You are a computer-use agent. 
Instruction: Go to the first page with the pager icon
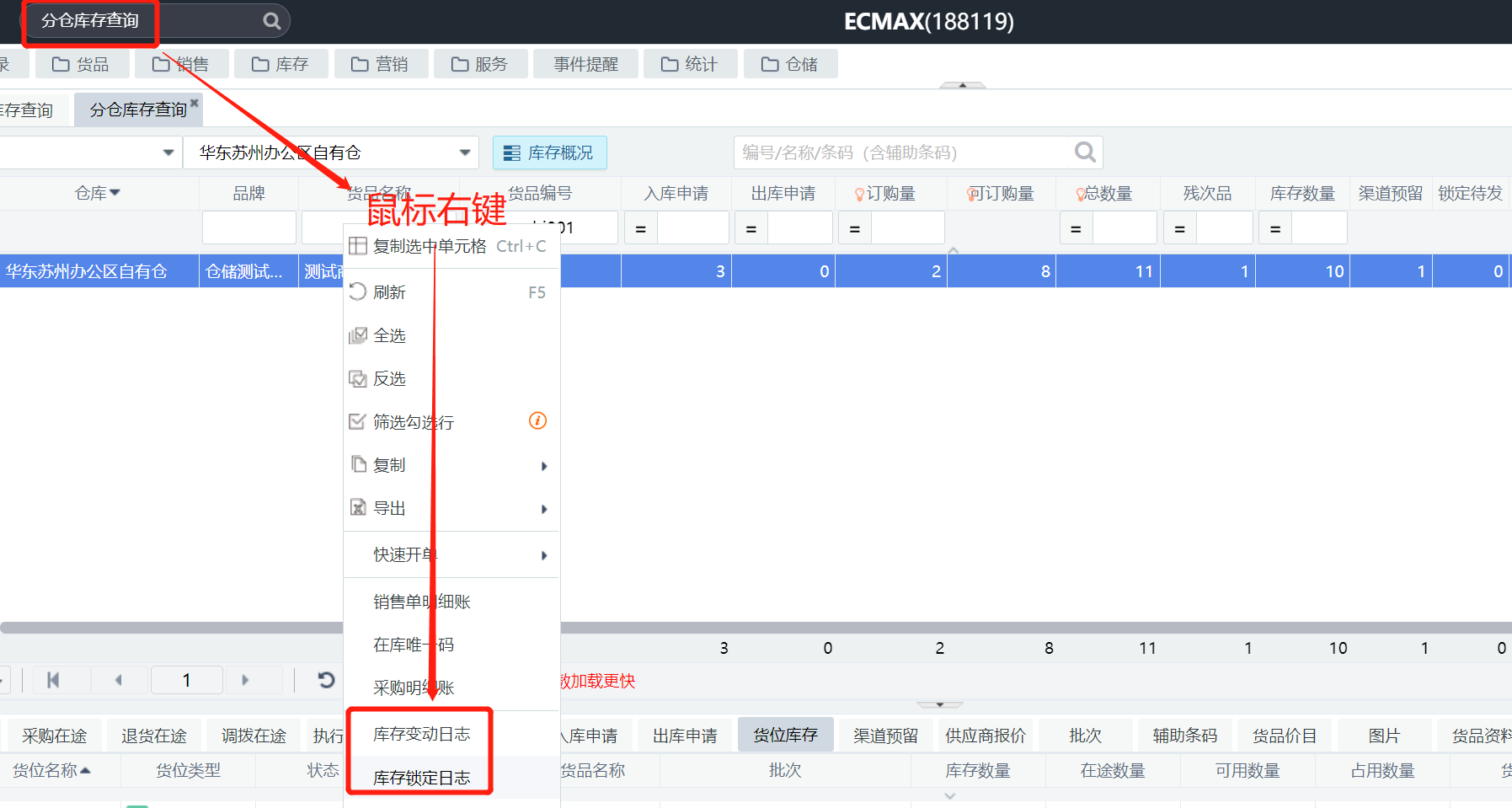point(53,680)
